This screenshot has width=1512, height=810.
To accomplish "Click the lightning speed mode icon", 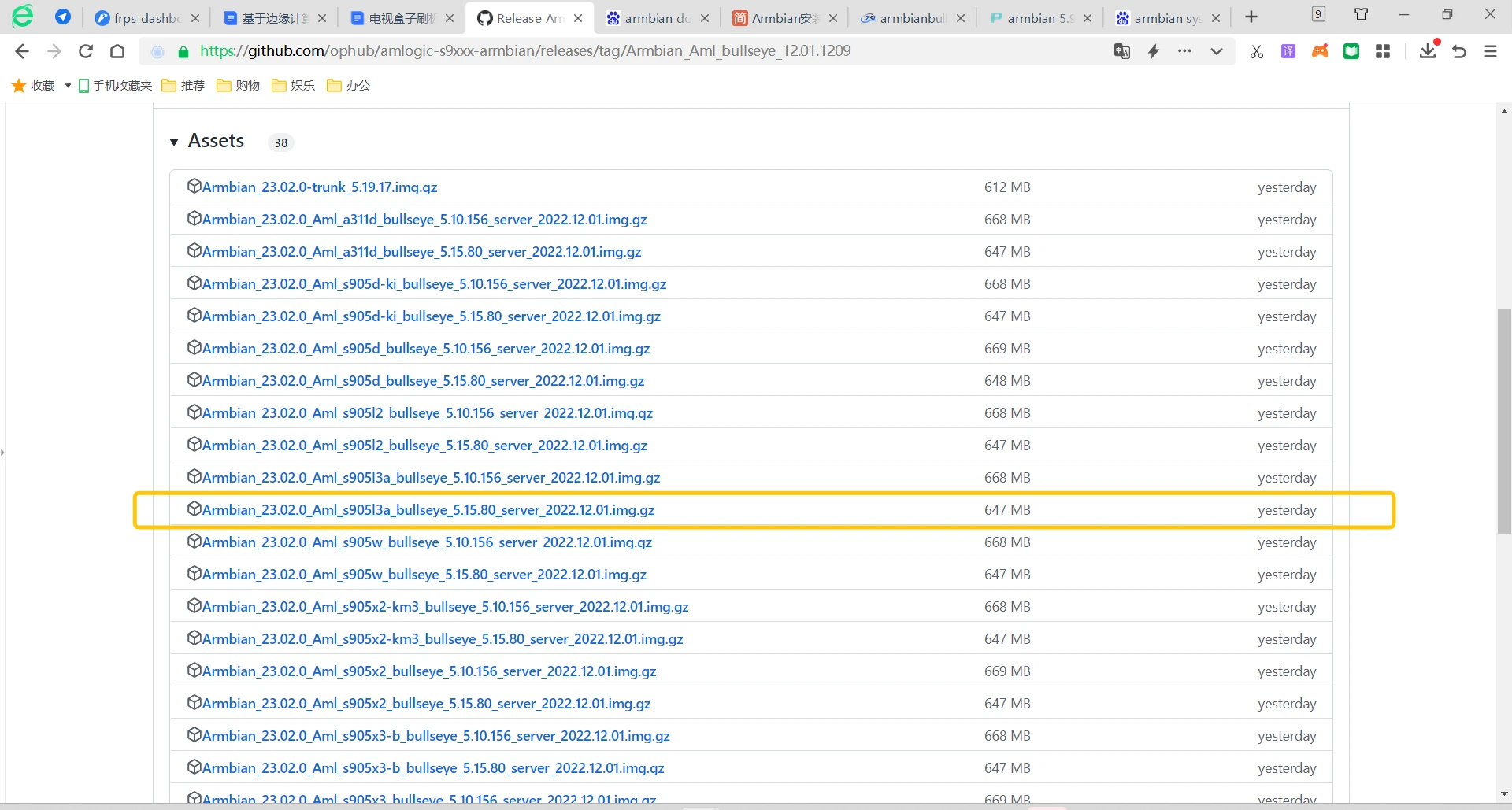I will [1154, 51].
